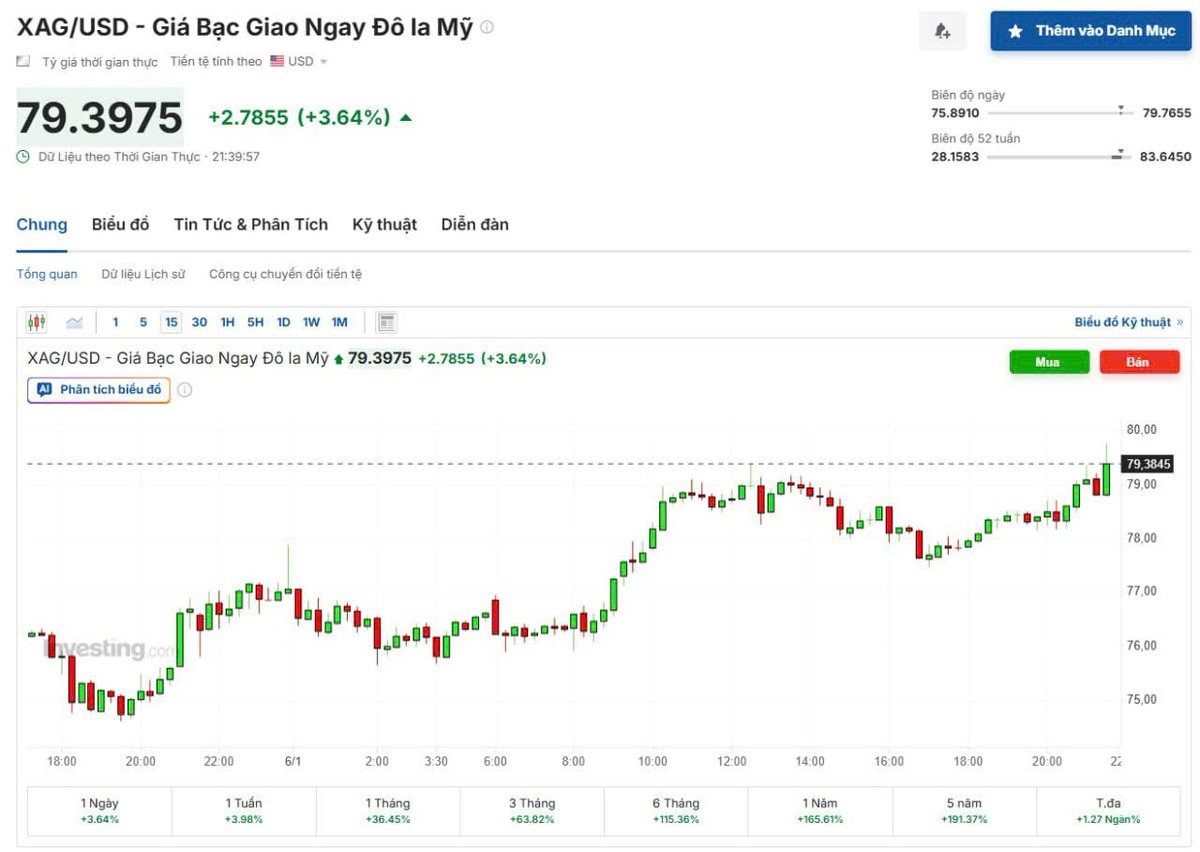
Task: Select the 30 minute interval
Action: (199, 322)
